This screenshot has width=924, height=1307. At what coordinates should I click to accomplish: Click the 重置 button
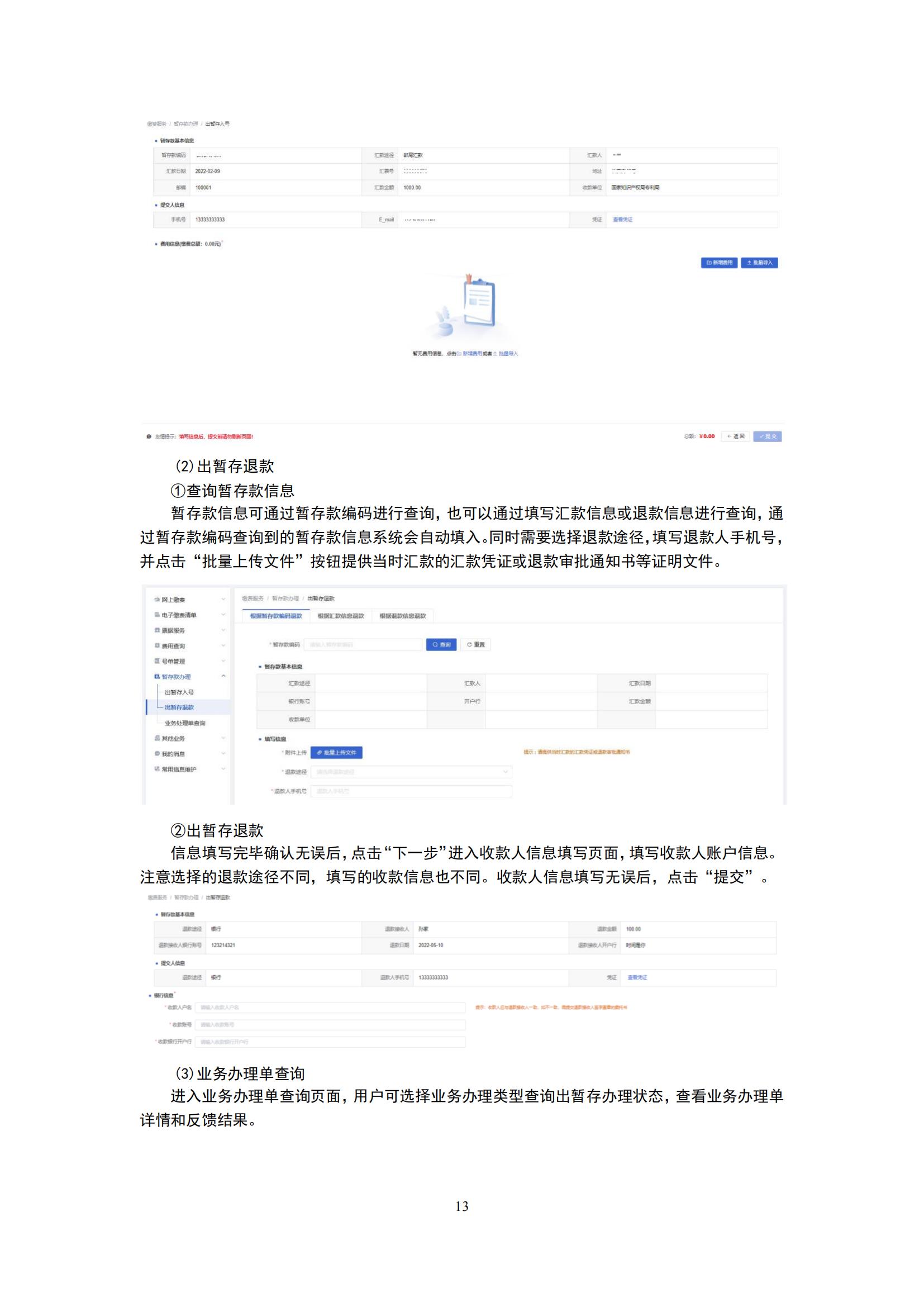tap(475, 644)
